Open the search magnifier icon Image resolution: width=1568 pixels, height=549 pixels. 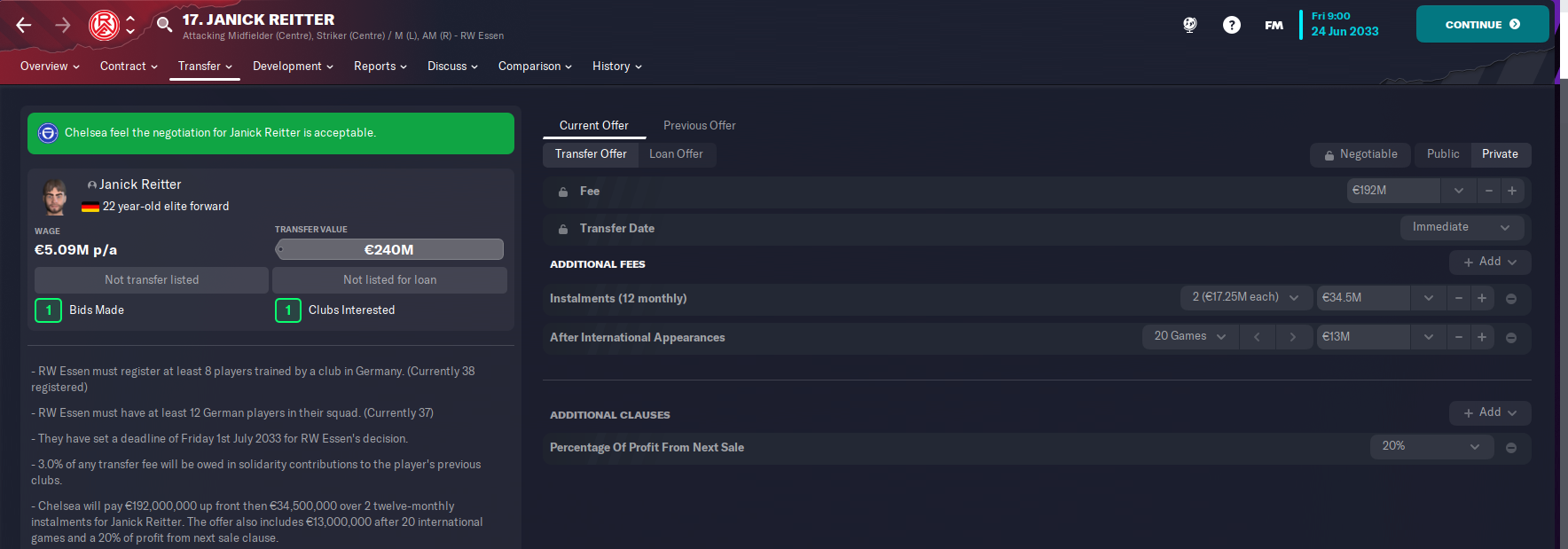164,24
